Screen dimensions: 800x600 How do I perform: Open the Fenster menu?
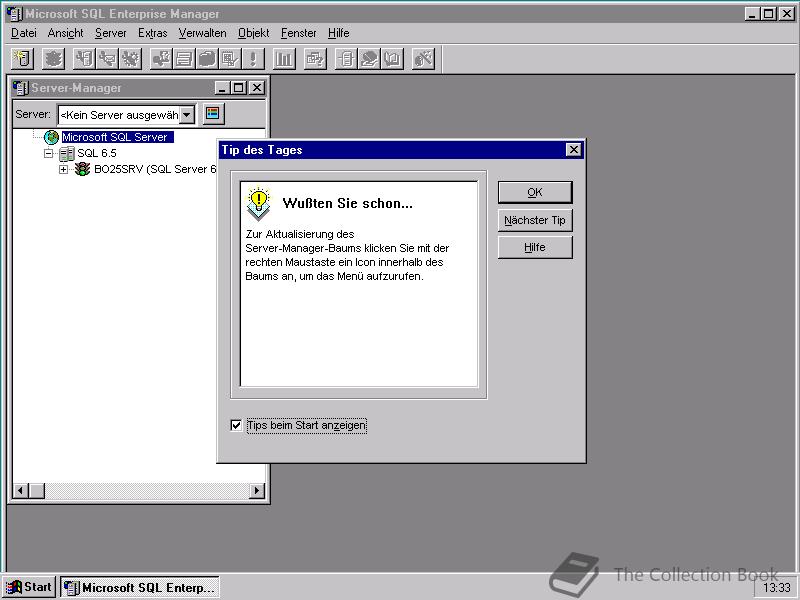click(298, 33)
